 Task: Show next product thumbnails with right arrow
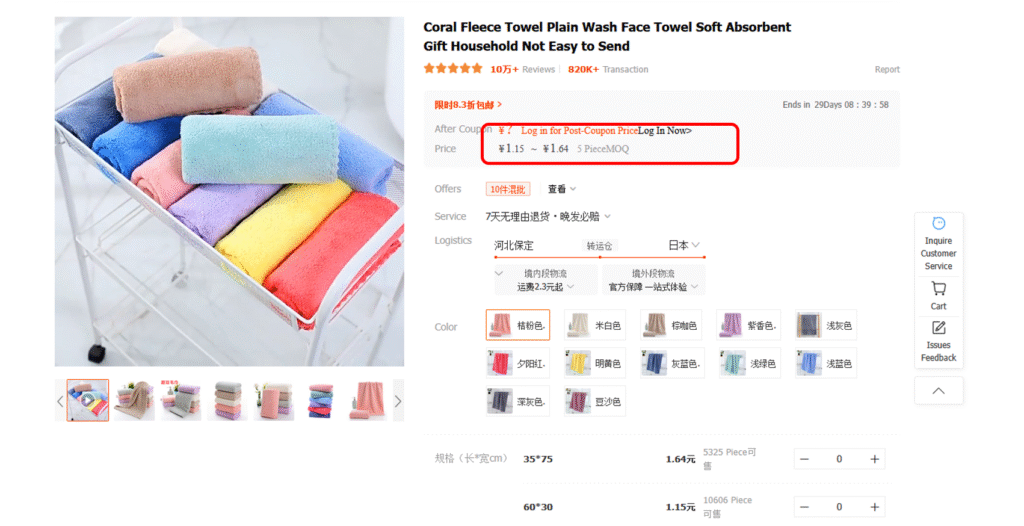pos(398,401)
